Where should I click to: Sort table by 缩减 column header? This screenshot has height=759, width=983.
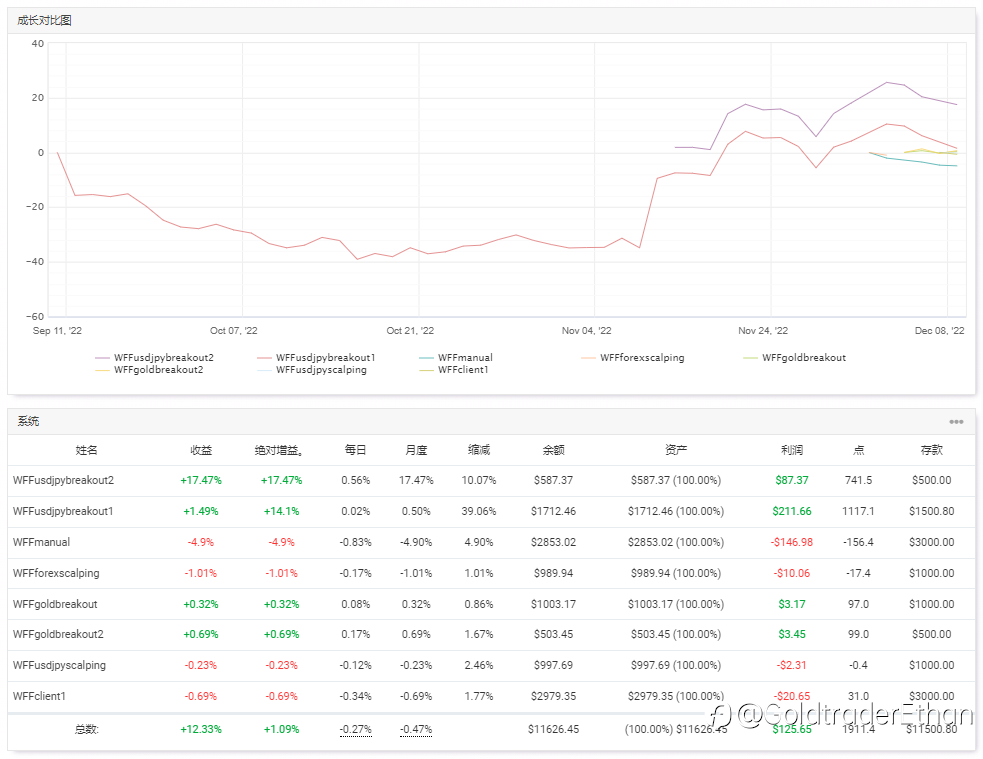pyautogui.click(x=479, y=450)
